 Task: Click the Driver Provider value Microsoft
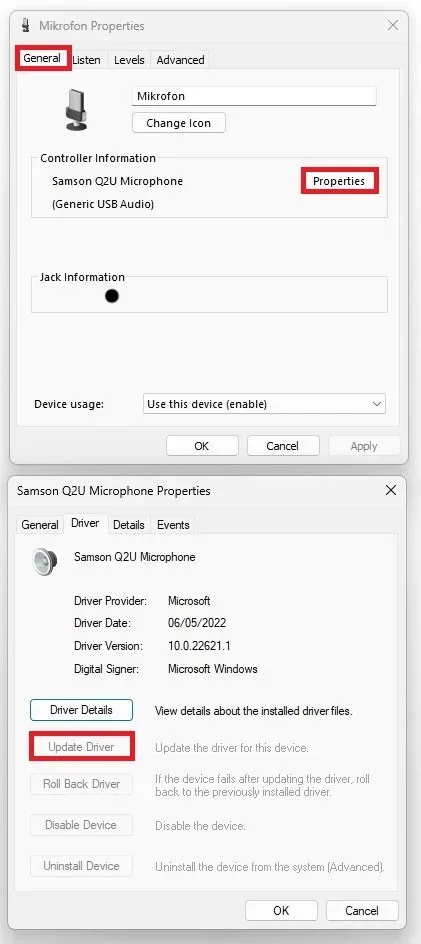189,601
